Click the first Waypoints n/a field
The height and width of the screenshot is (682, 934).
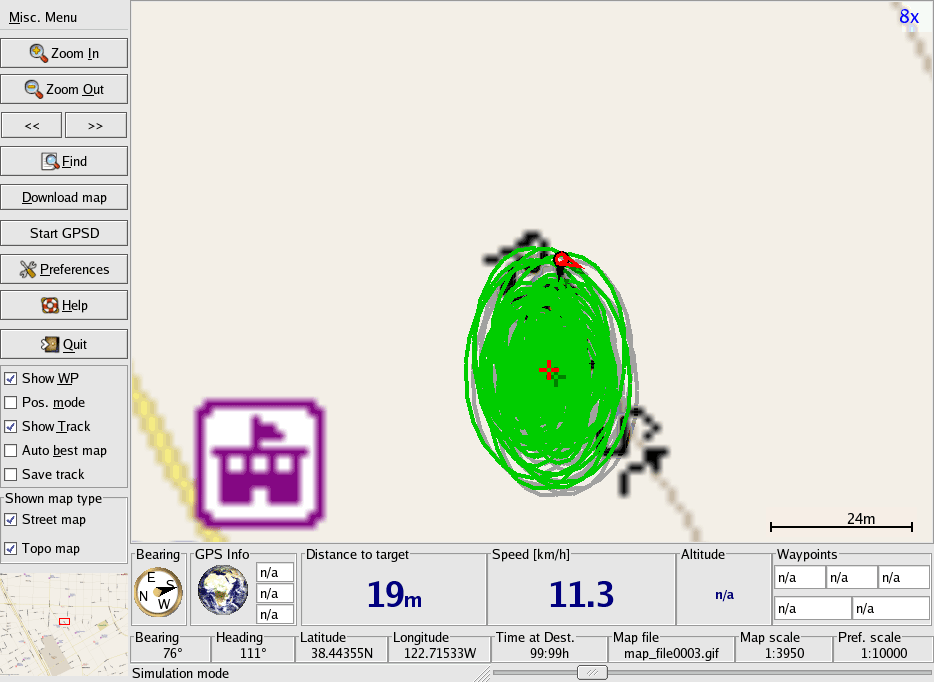point(800,578)
